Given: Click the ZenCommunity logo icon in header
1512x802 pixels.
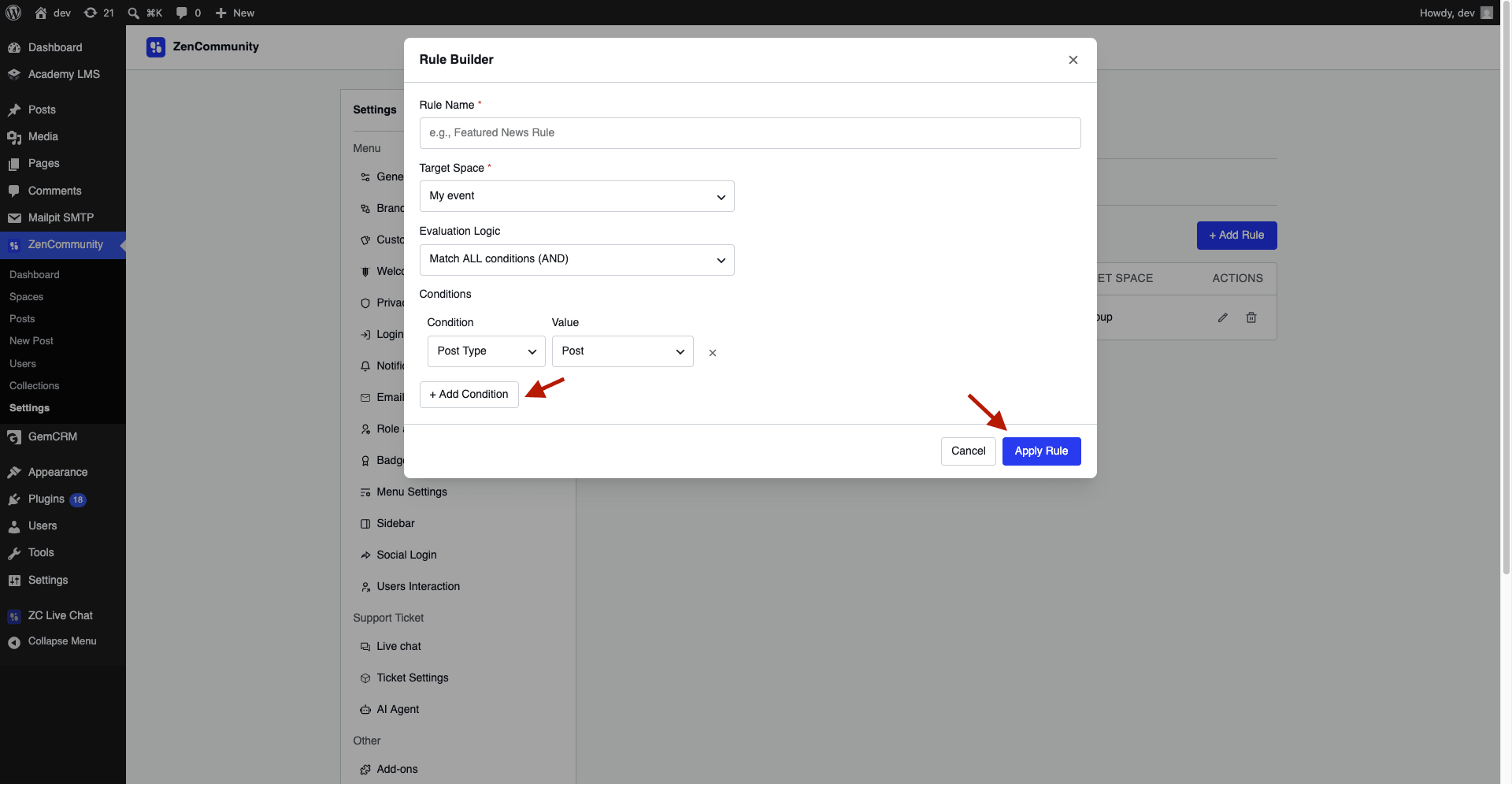Looking at the screenshot, I should pos(156,47).
